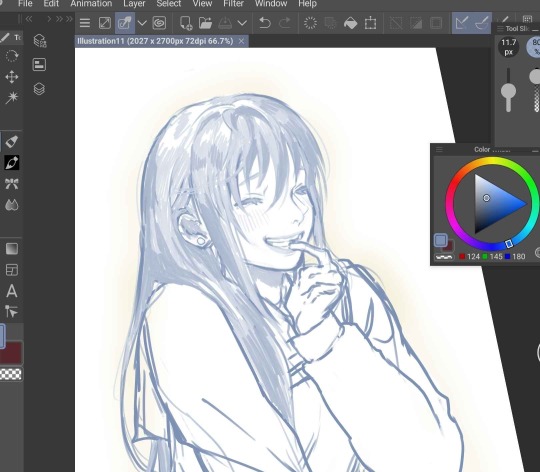Select the dark red sub color in toolbar
The image size is (540, 472).
coord(13,353)
